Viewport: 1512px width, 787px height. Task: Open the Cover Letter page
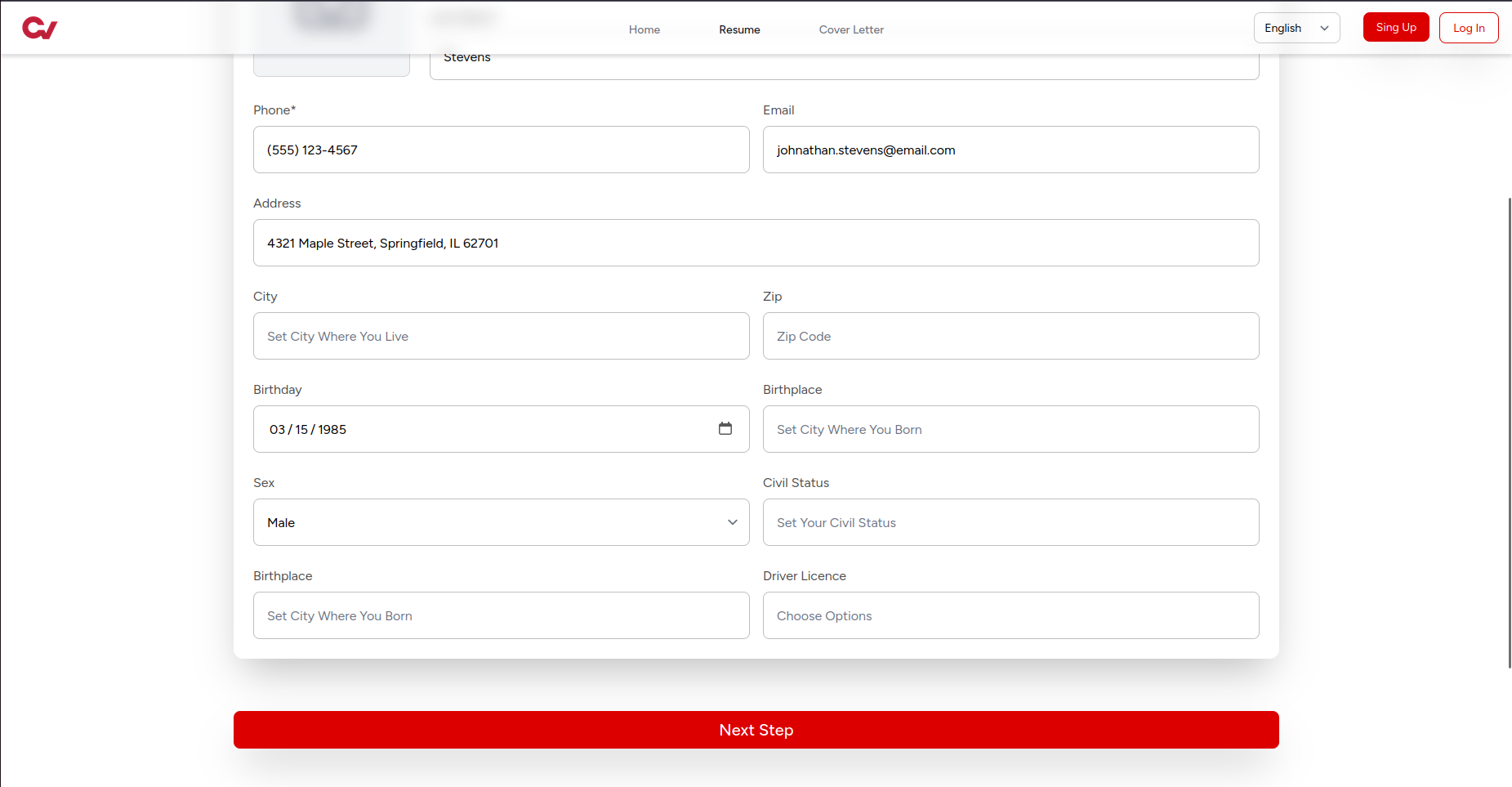[x=850, y=29]
